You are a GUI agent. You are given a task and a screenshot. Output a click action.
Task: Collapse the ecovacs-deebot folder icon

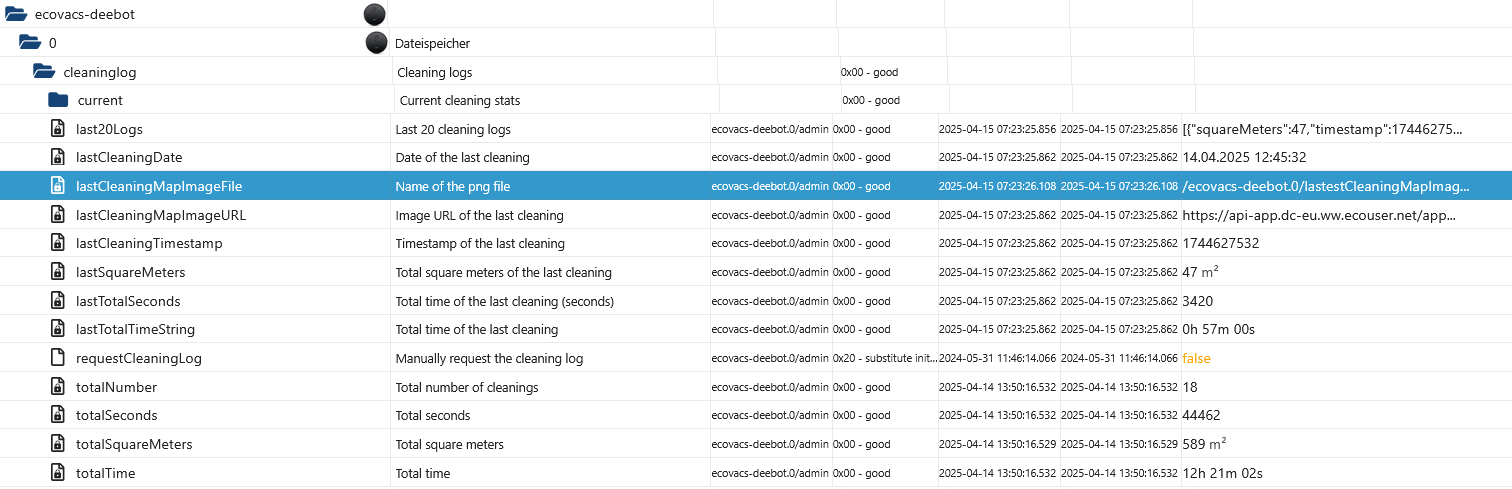(x=15, y=15)
